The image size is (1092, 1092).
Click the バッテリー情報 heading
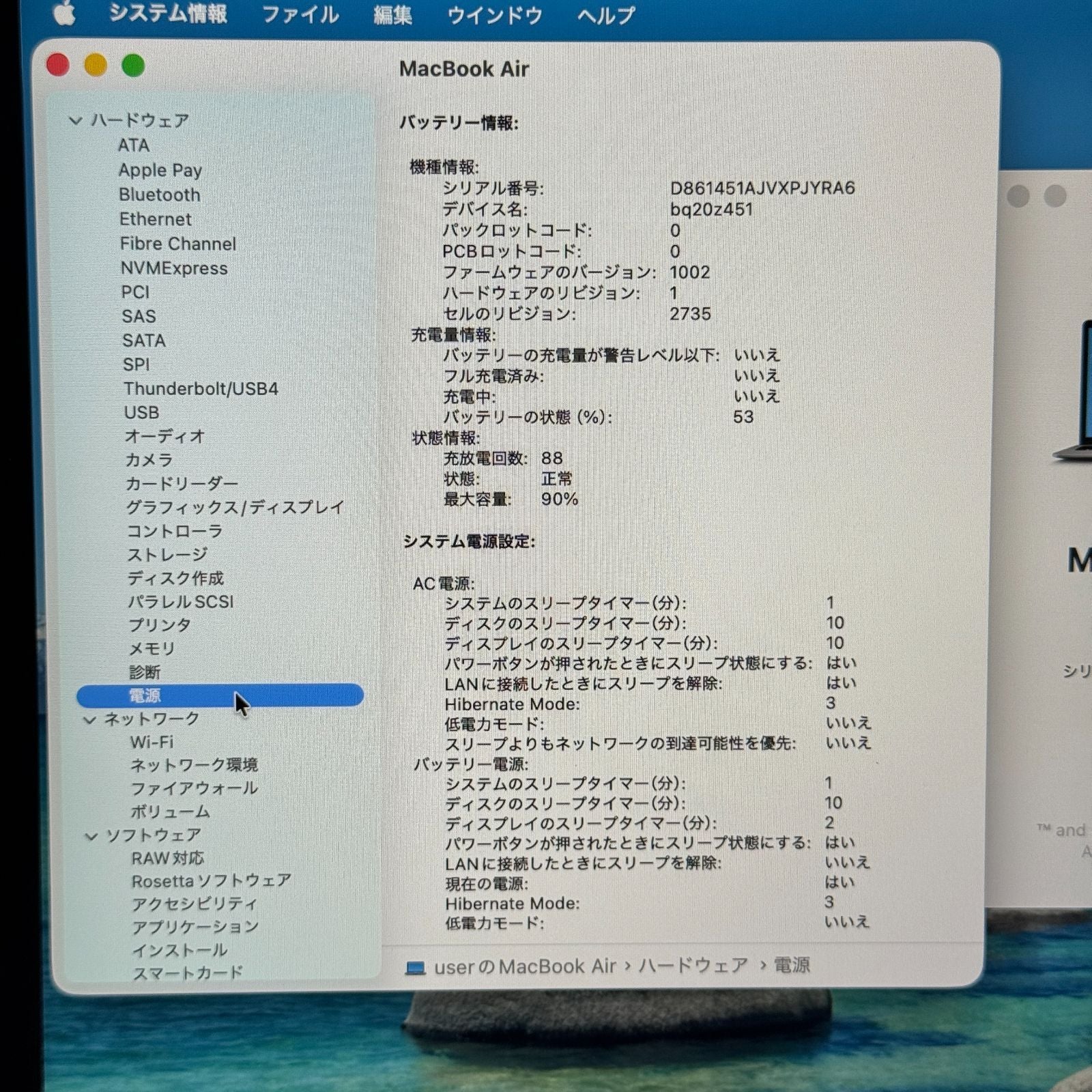[459, 124]
